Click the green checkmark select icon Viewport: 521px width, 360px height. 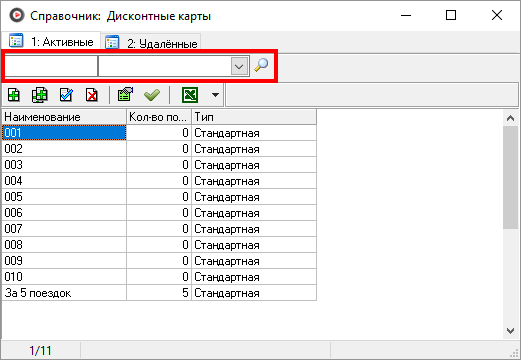(152, 95)
